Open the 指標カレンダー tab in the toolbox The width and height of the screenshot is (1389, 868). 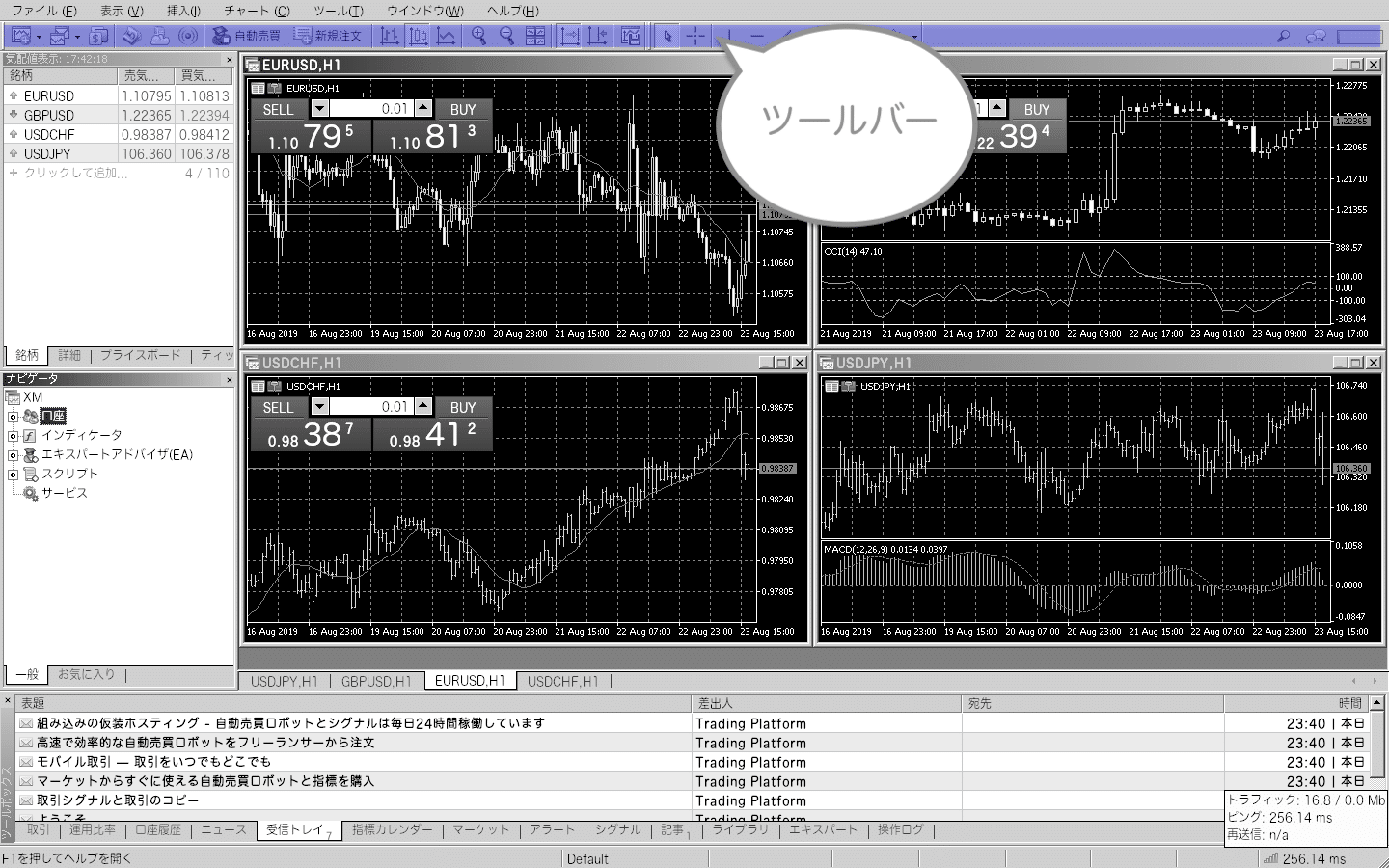point(392,830)
